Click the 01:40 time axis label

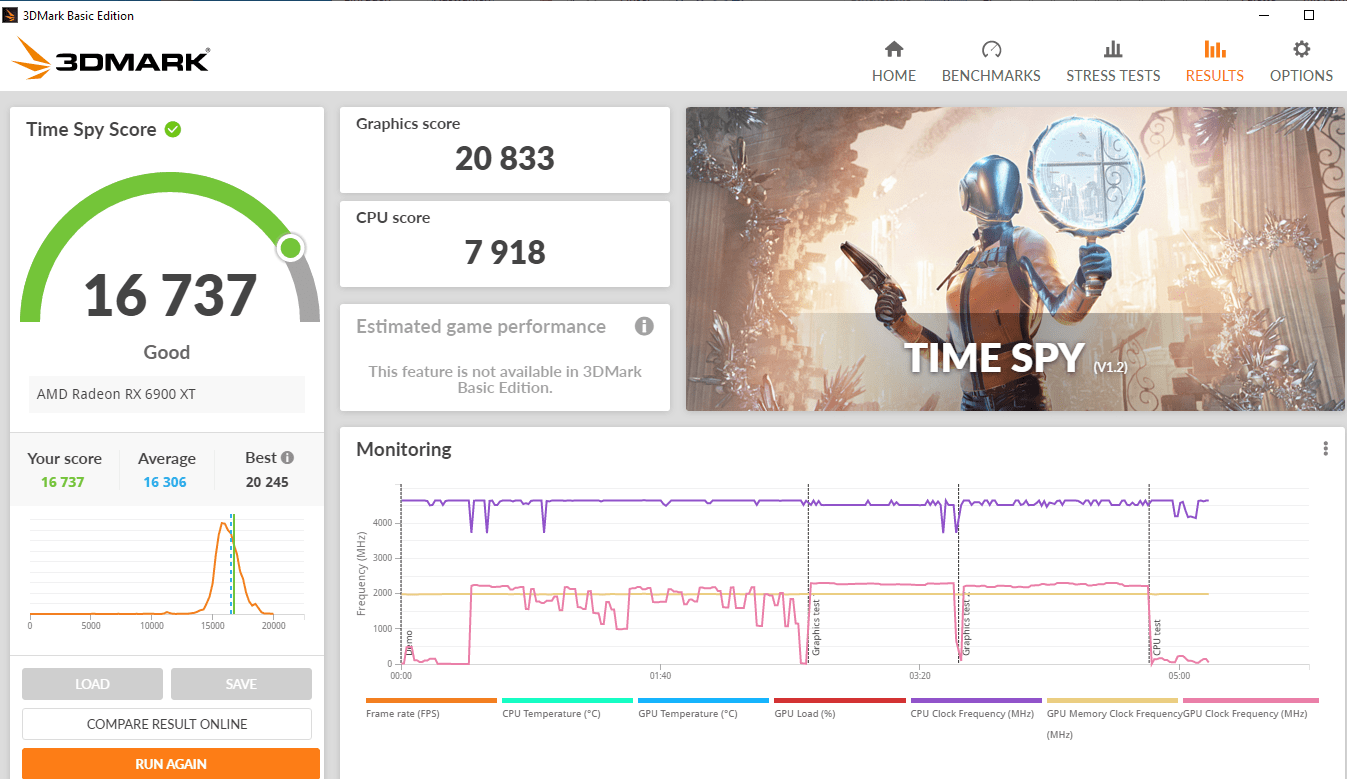660,676
